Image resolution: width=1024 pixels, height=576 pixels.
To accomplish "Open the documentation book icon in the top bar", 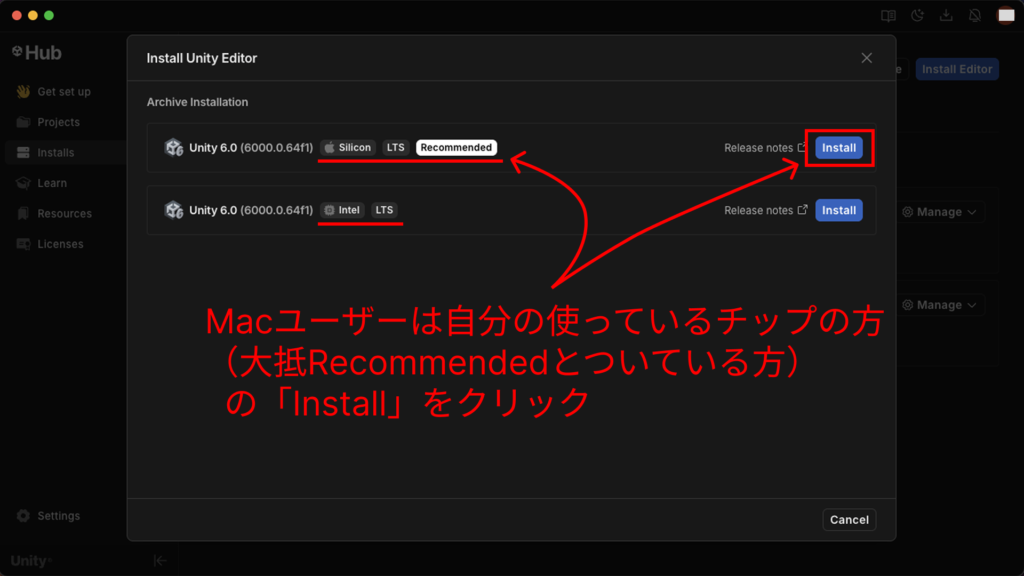I will (x=887, y=15).
